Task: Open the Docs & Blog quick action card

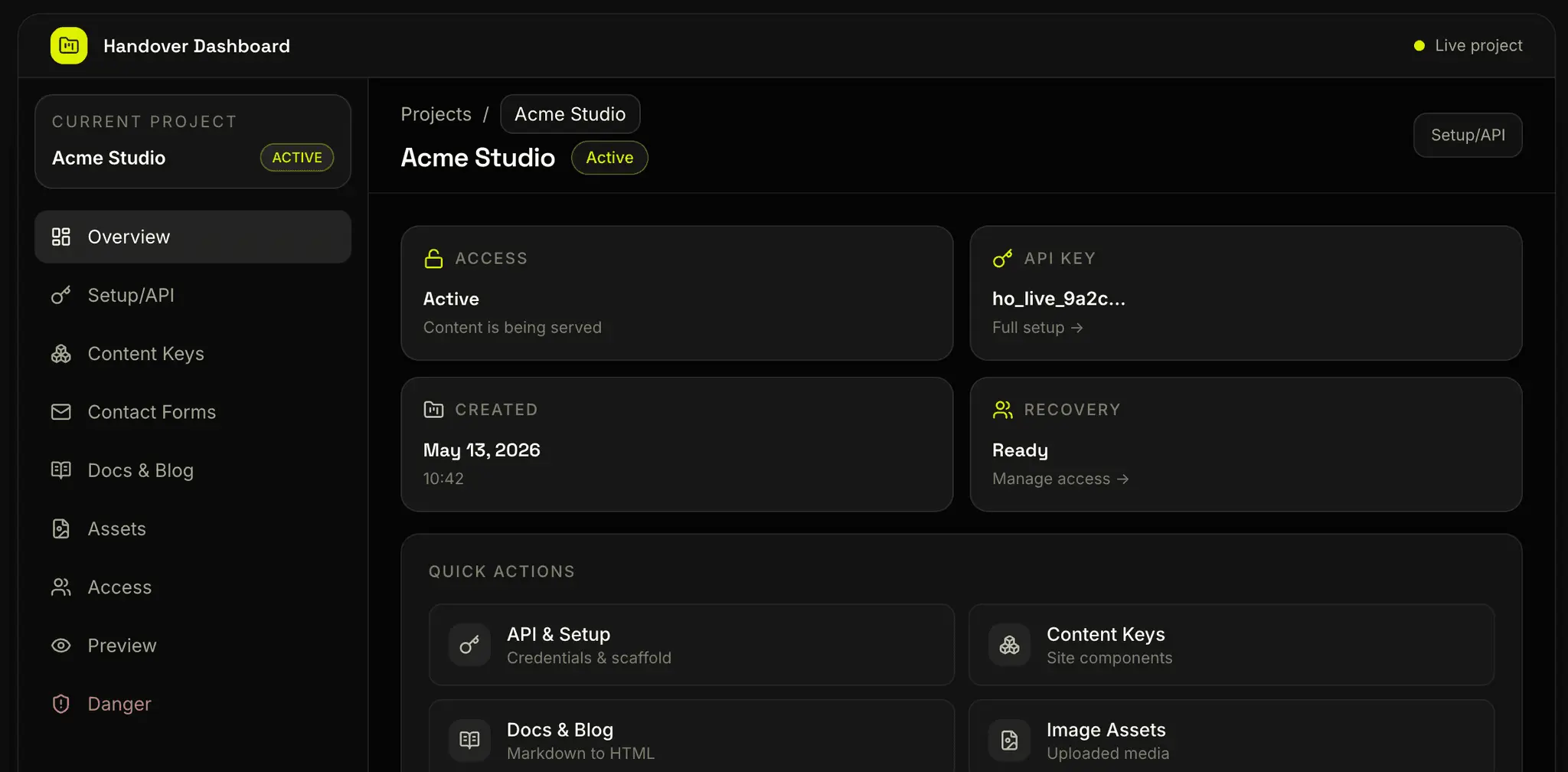Action: pyautogui.click(x=691, y=737)
